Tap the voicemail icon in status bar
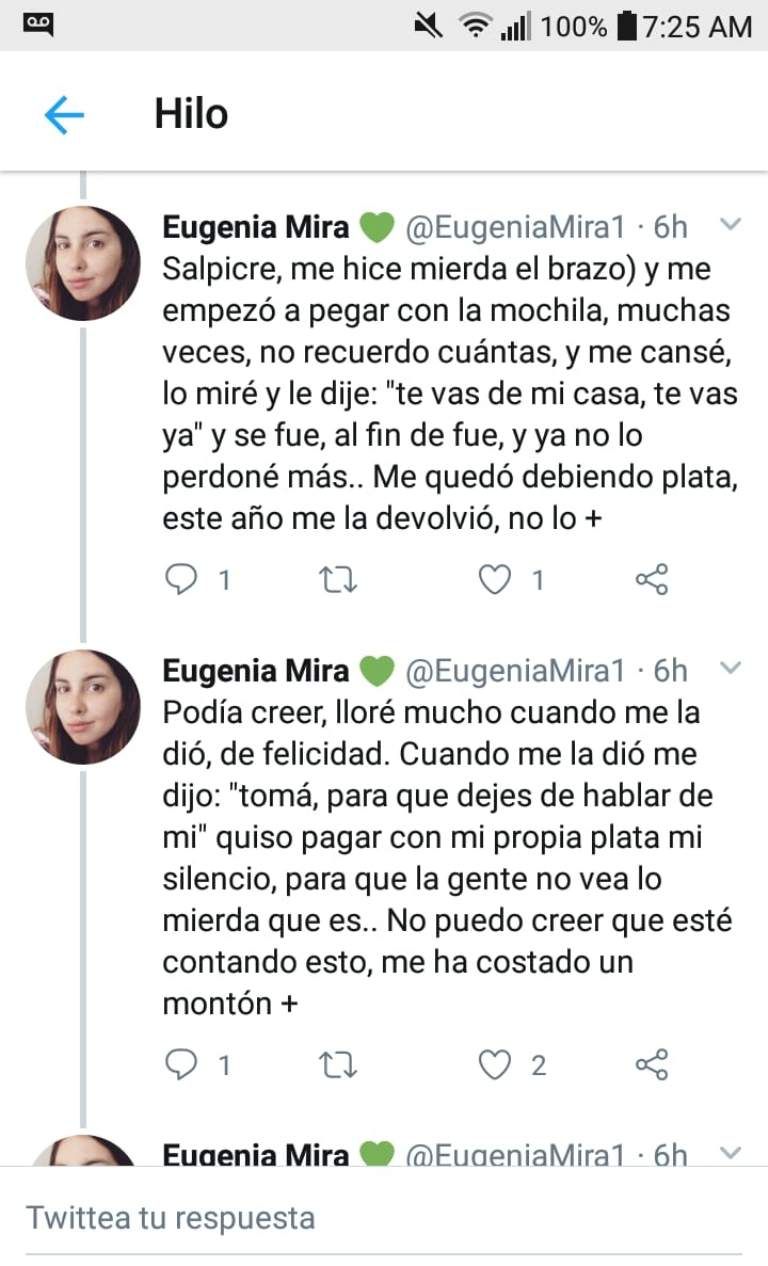The image size is (768, 1266). (x=39, y=24)
